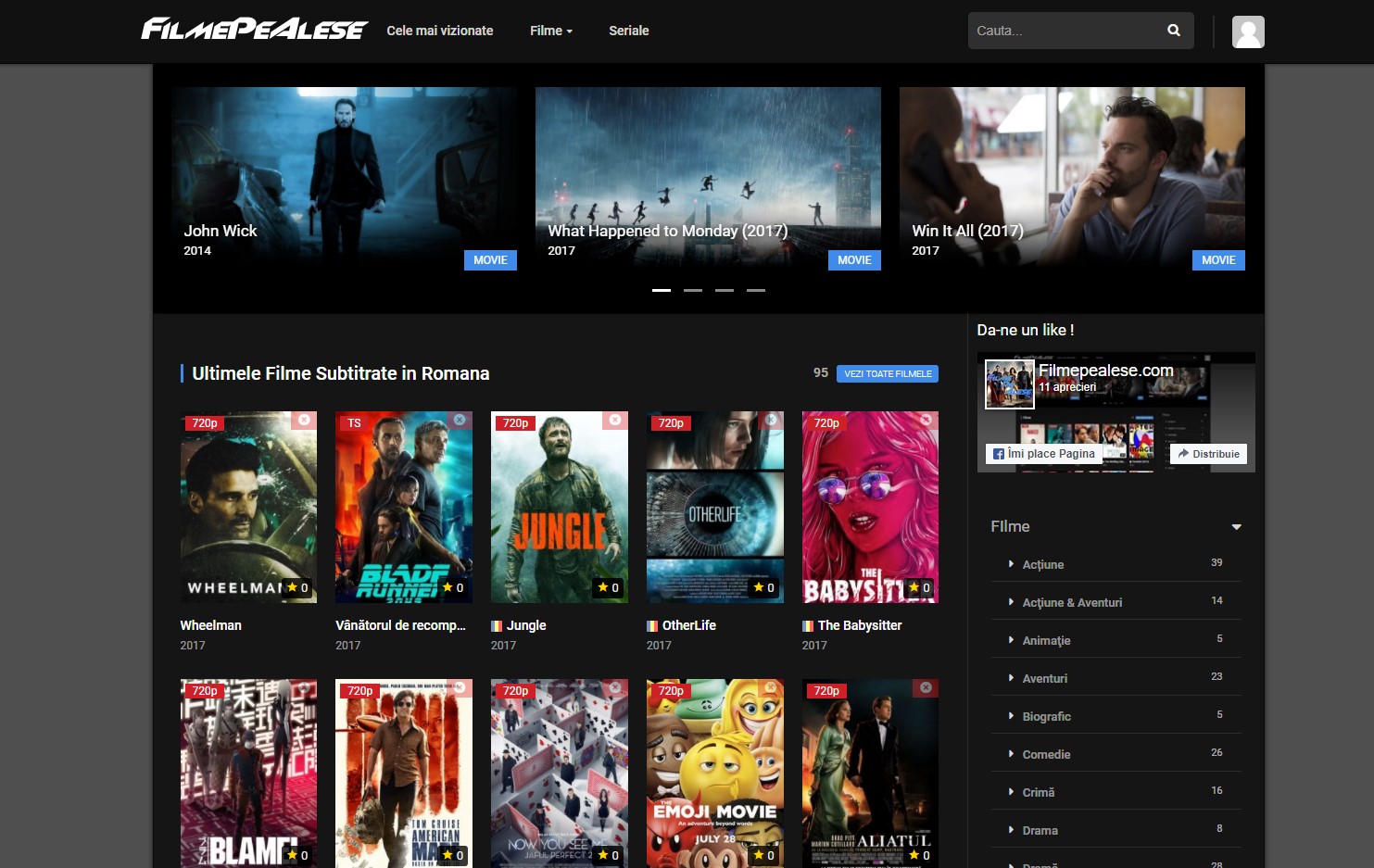Open the Vânătorul de recomp... title link

pyautogui.click(x=400, y=625)
